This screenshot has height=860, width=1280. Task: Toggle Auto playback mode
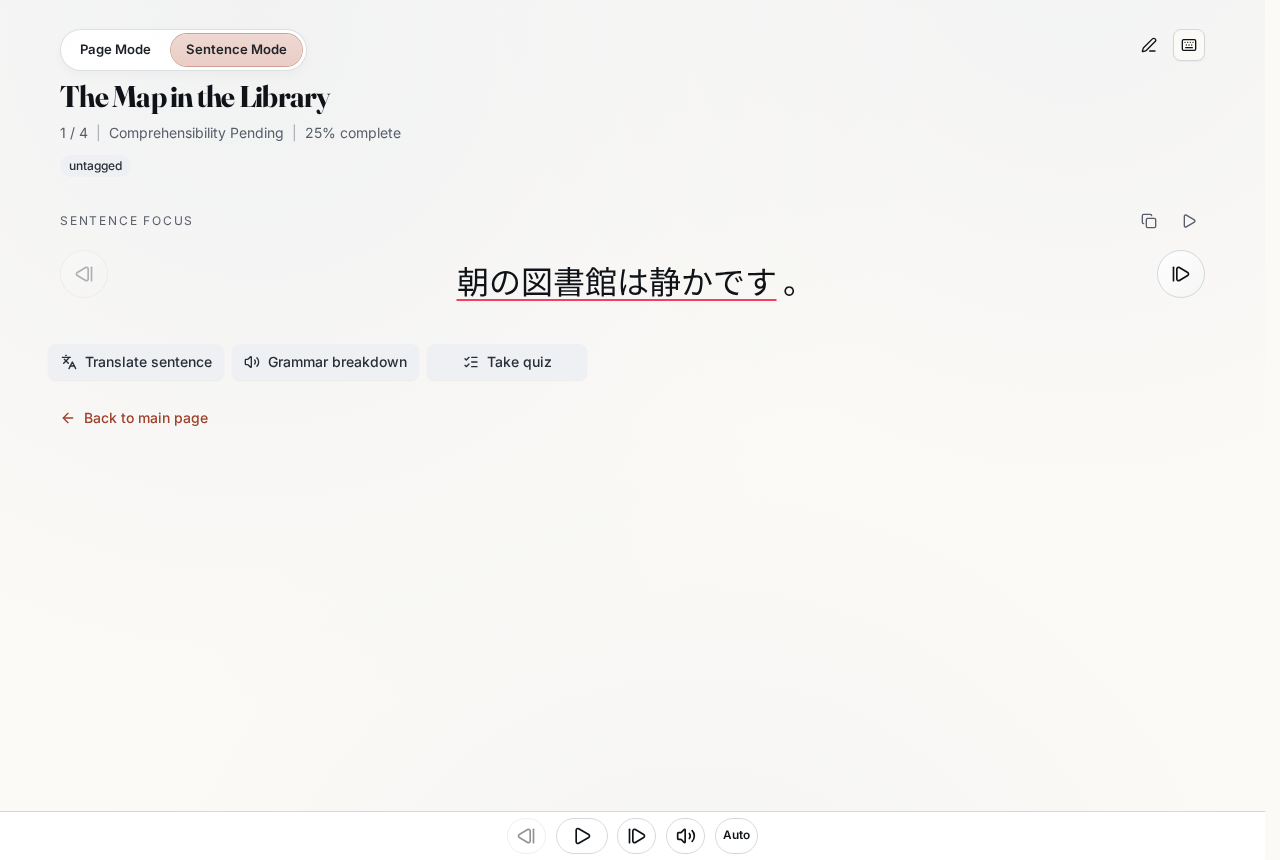[736, 836]
